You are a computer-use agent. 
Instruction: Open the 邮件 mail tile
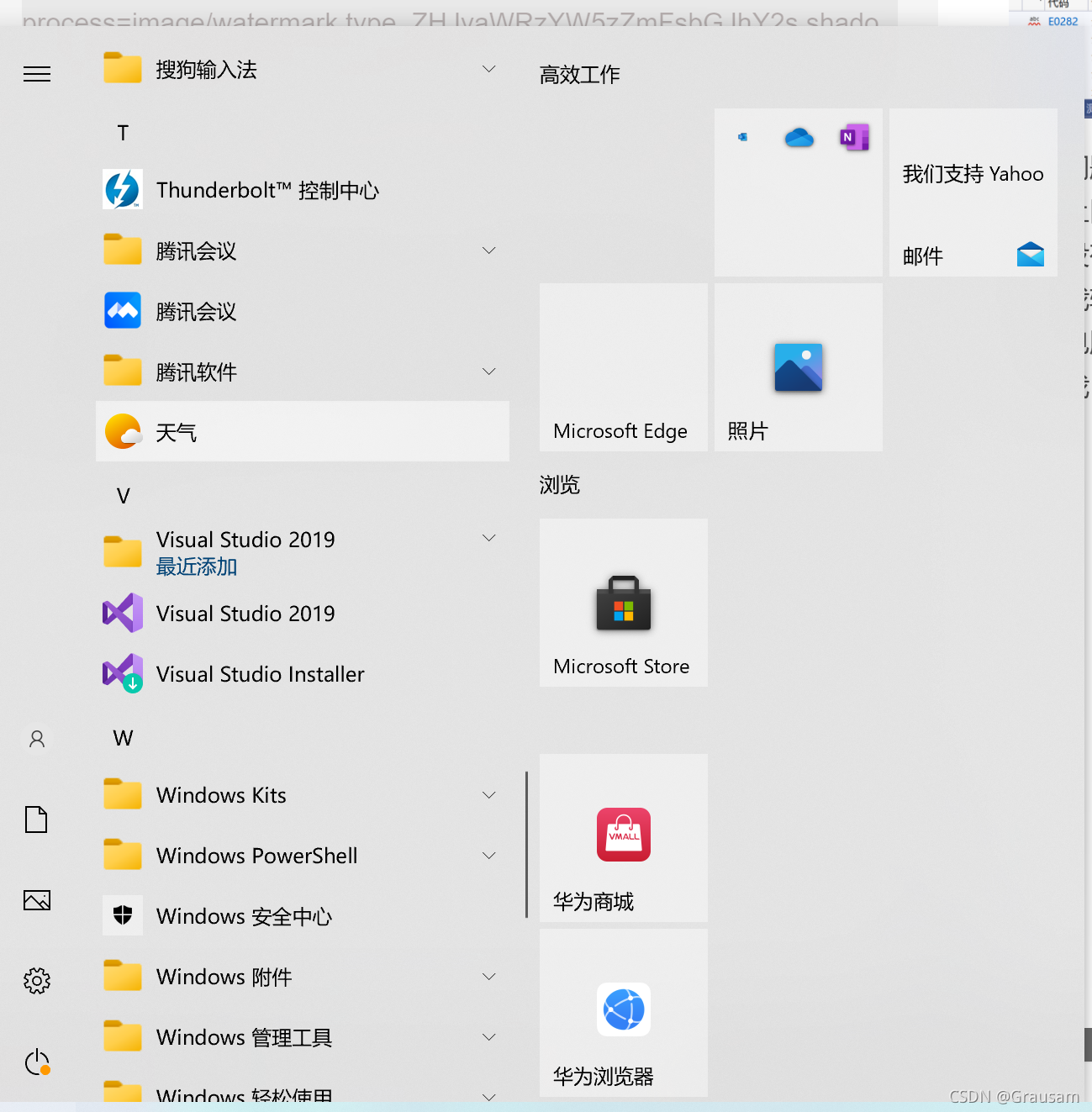click(973, 192)
